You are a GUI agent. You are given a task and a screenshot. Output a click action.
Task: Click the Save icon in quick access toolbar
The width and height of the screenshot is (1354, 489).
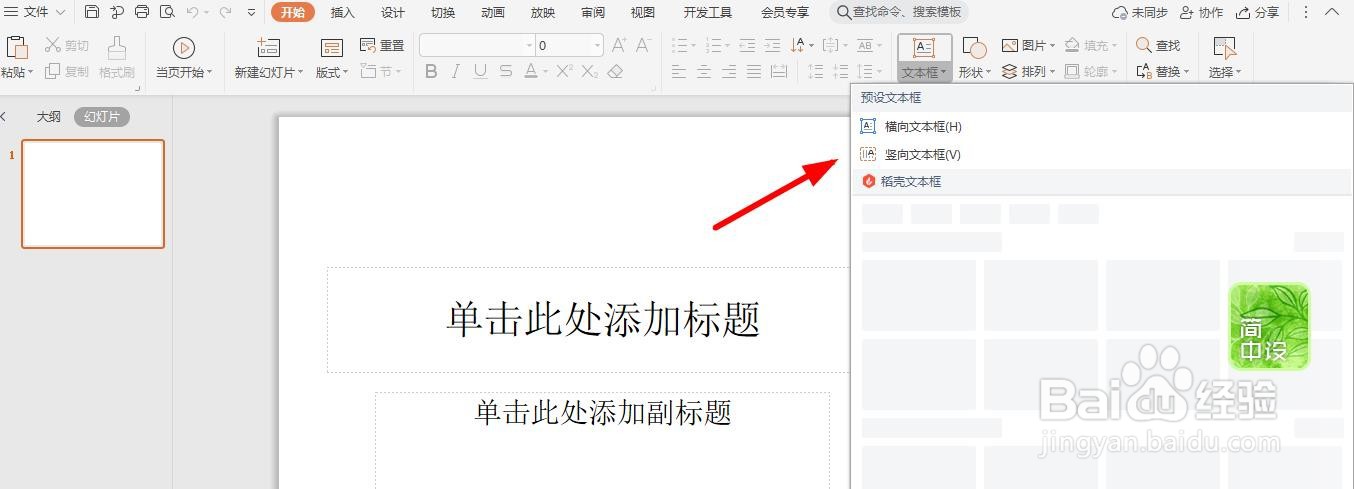tap(92, 12)
